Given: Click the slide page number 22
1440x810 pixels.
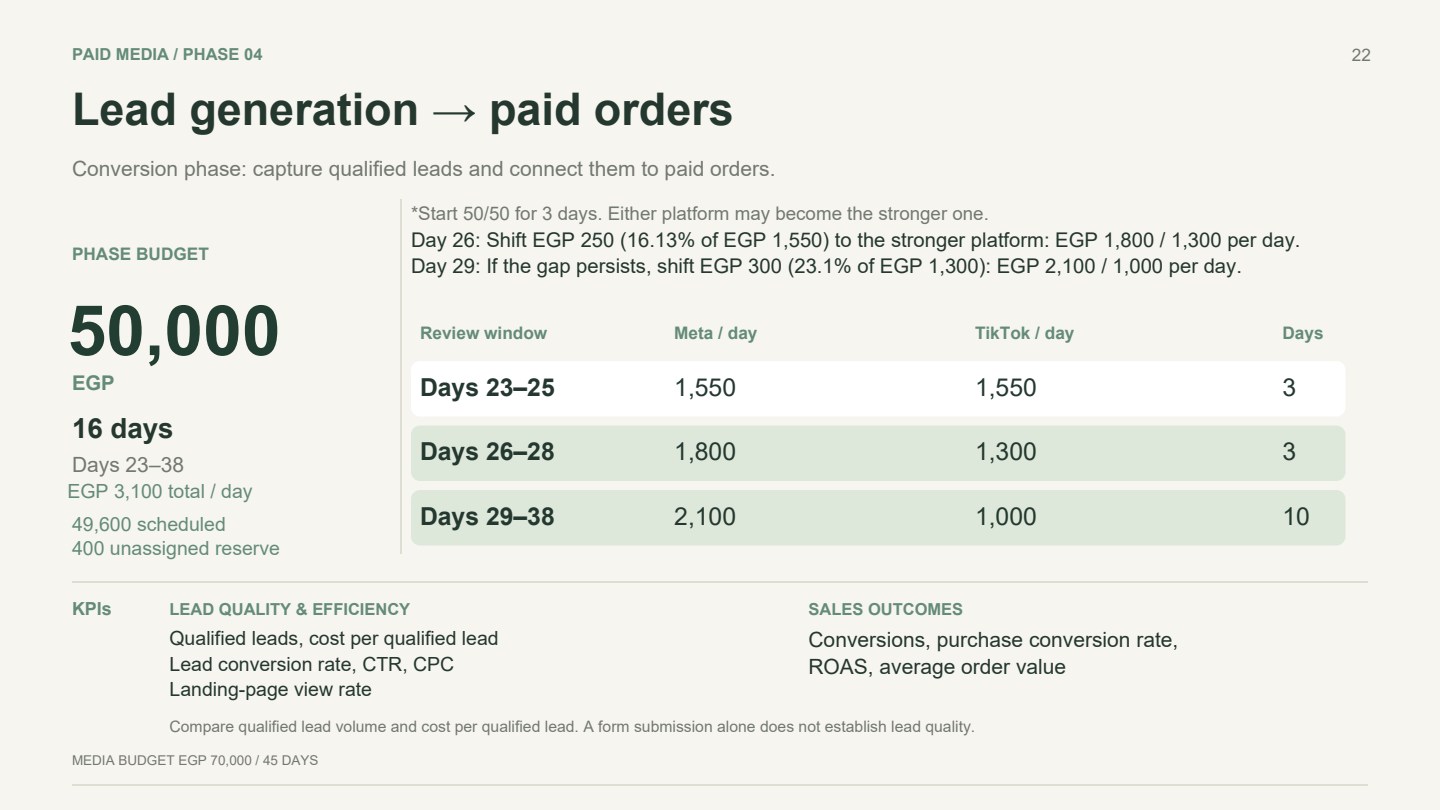Looking at the screenshot, I should click(x=1360, y=55).
